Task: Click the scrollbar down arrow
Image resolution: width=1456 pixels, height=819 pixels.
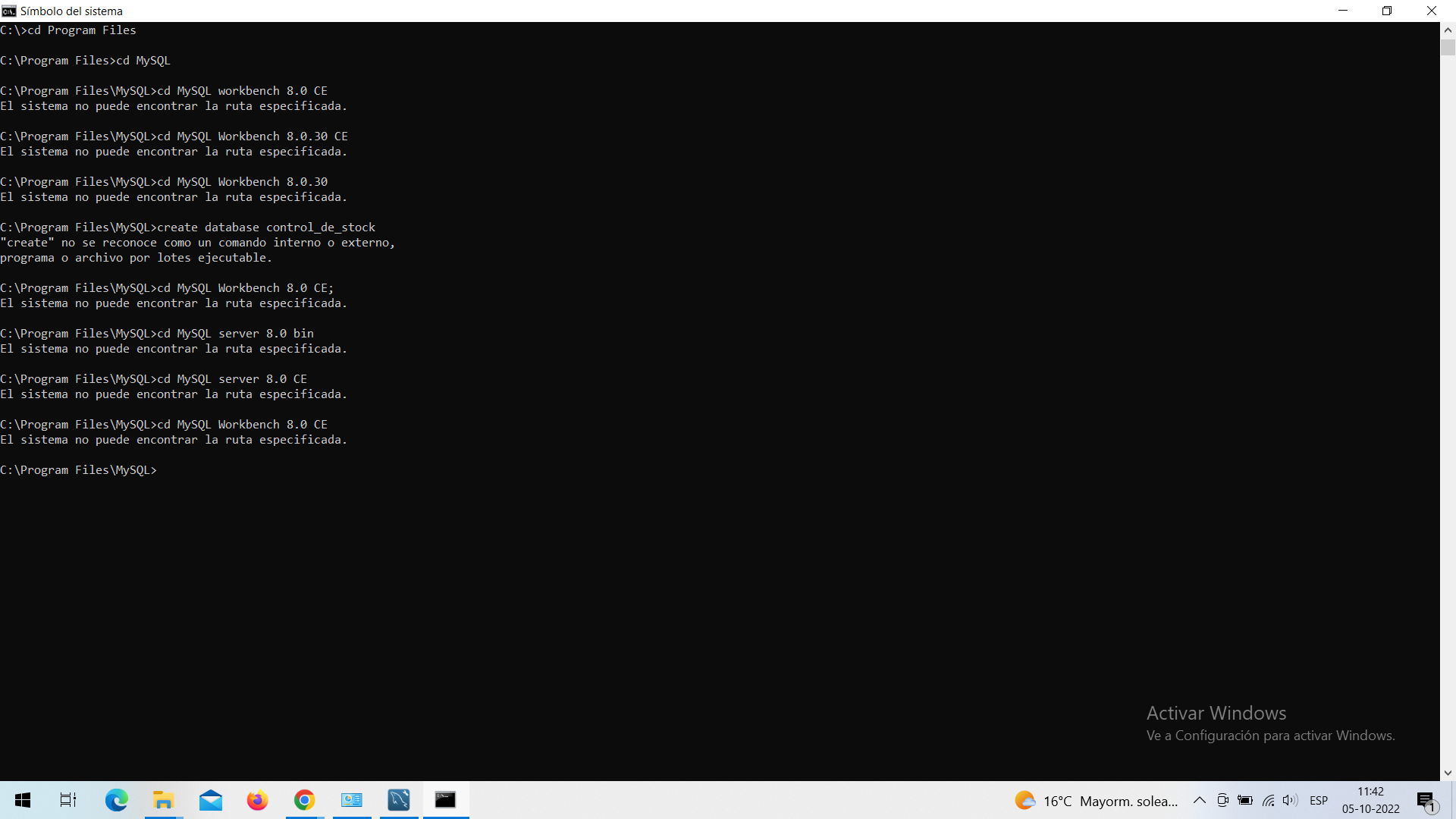Action: coord(1448,773)
